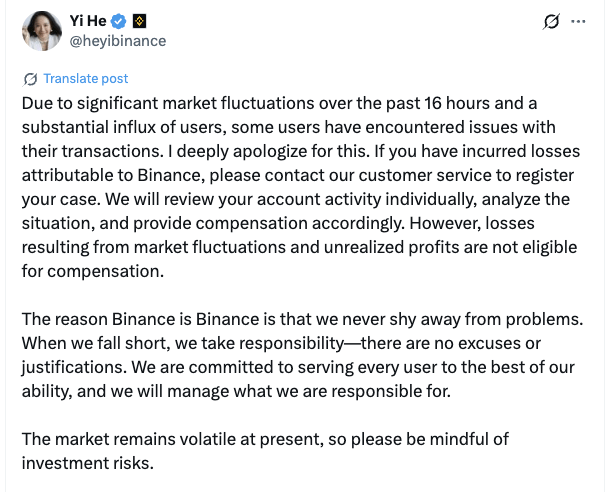Open the @heyibinance handle link

[117, 41]
